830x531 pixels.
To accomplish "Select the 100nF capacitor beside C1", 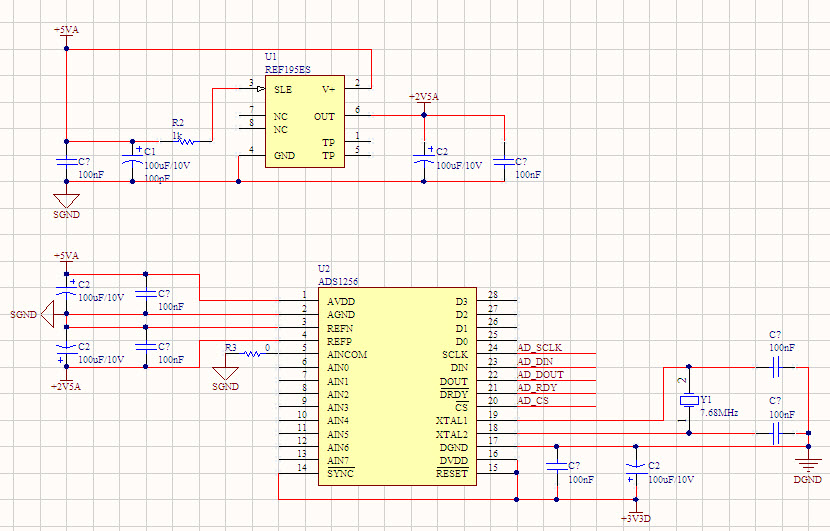I will point(67,161).
